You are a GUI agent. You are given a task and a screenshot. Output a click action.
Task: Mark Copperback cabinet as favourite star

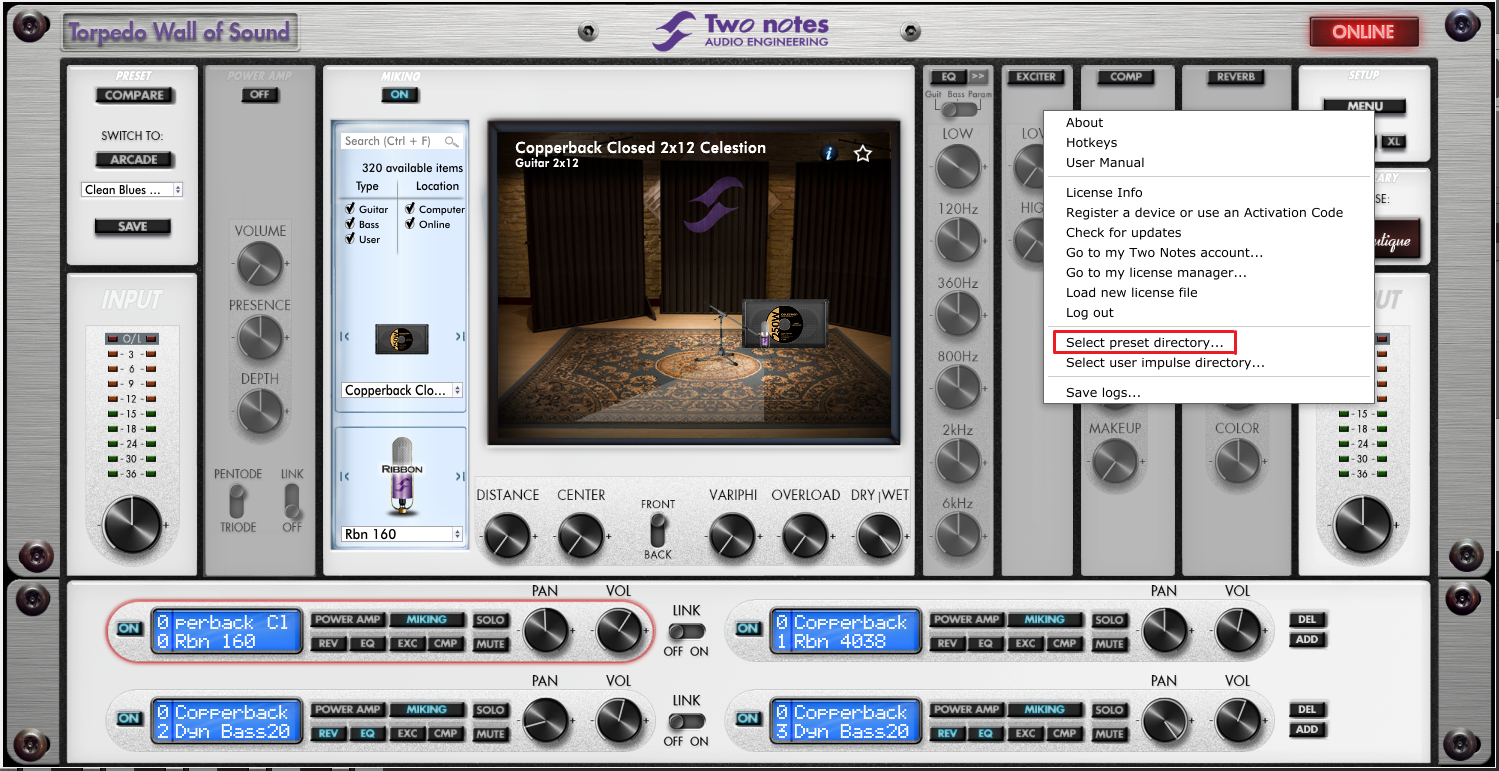coord(863,153)
